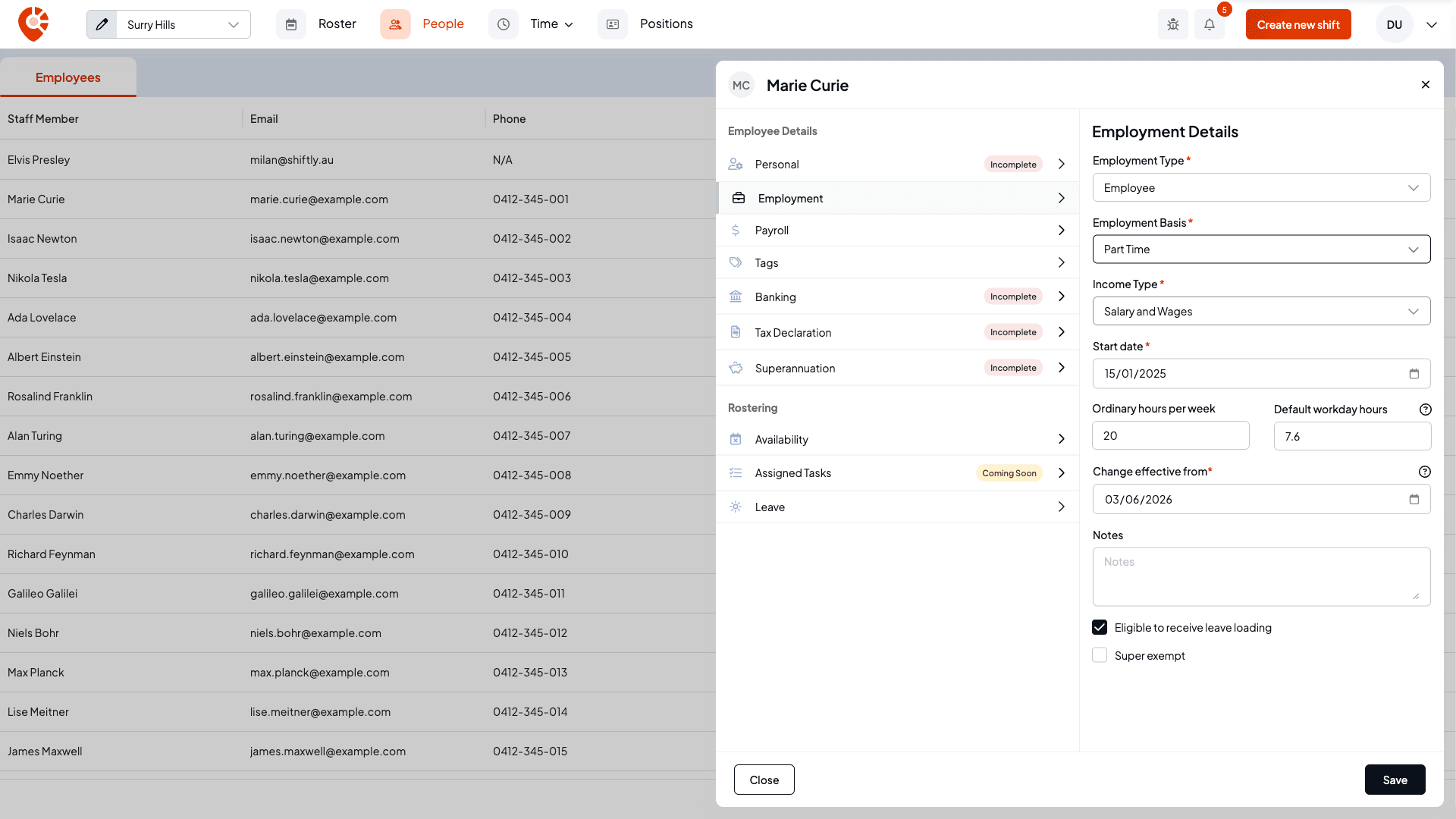The height and width of the screenshot is (819, 1456).
Task: Select the Availability section row
Action: [x=898, y=439]
